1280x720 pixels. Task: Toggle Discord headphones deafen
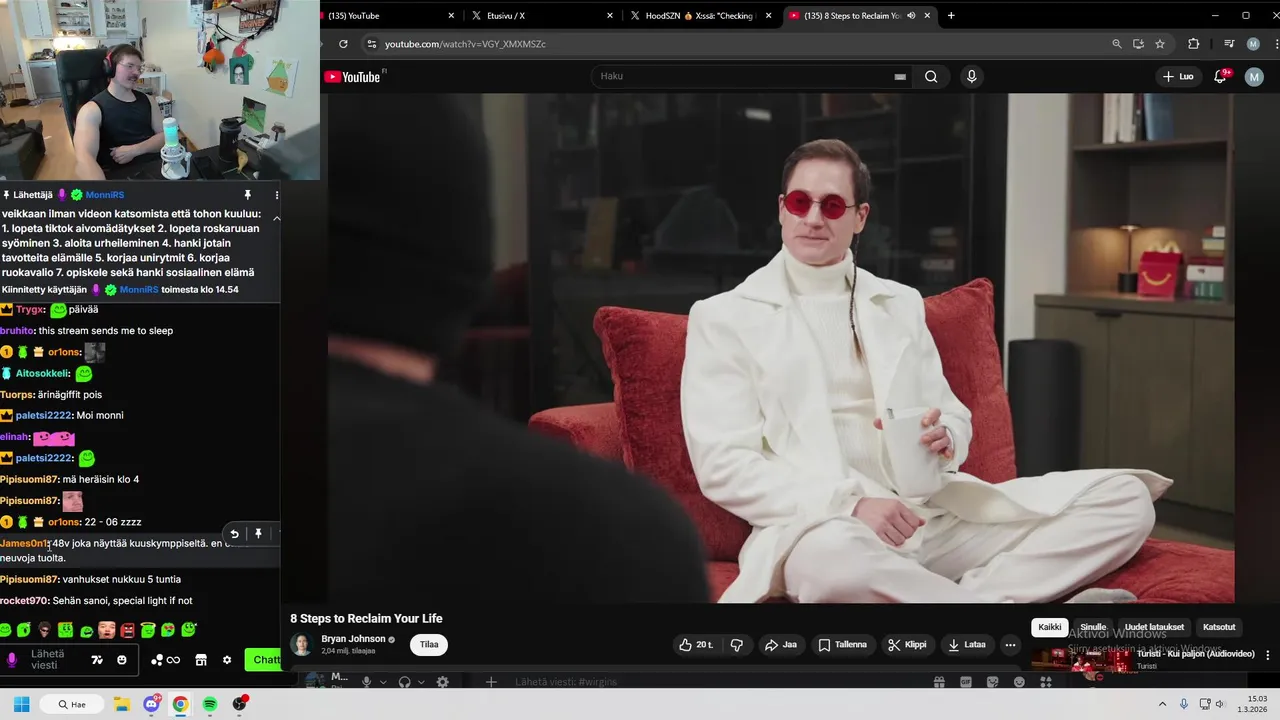pos(405,682)
